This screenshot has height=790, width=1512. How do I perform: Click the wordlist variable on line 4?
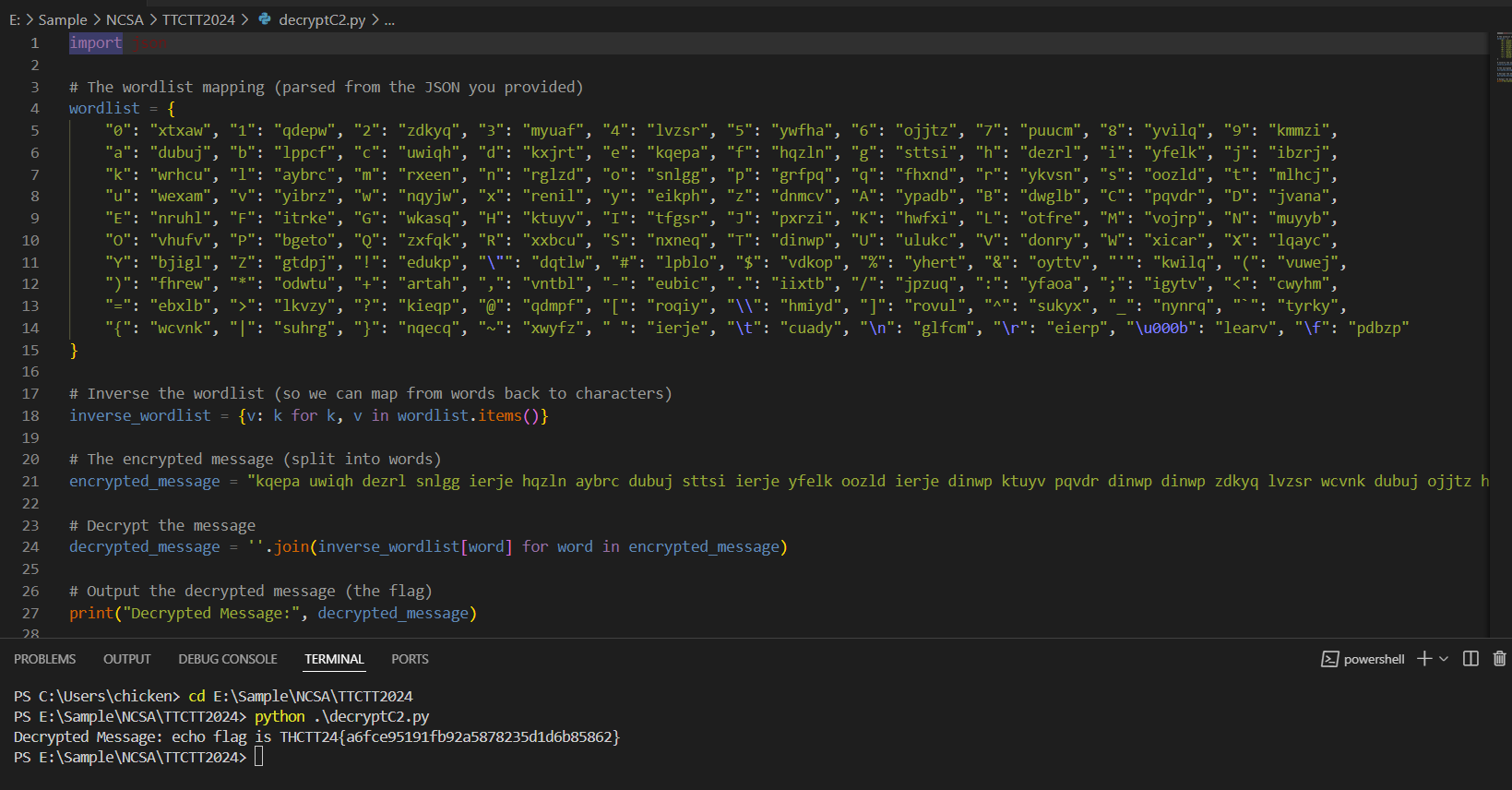tap(104, 108)
